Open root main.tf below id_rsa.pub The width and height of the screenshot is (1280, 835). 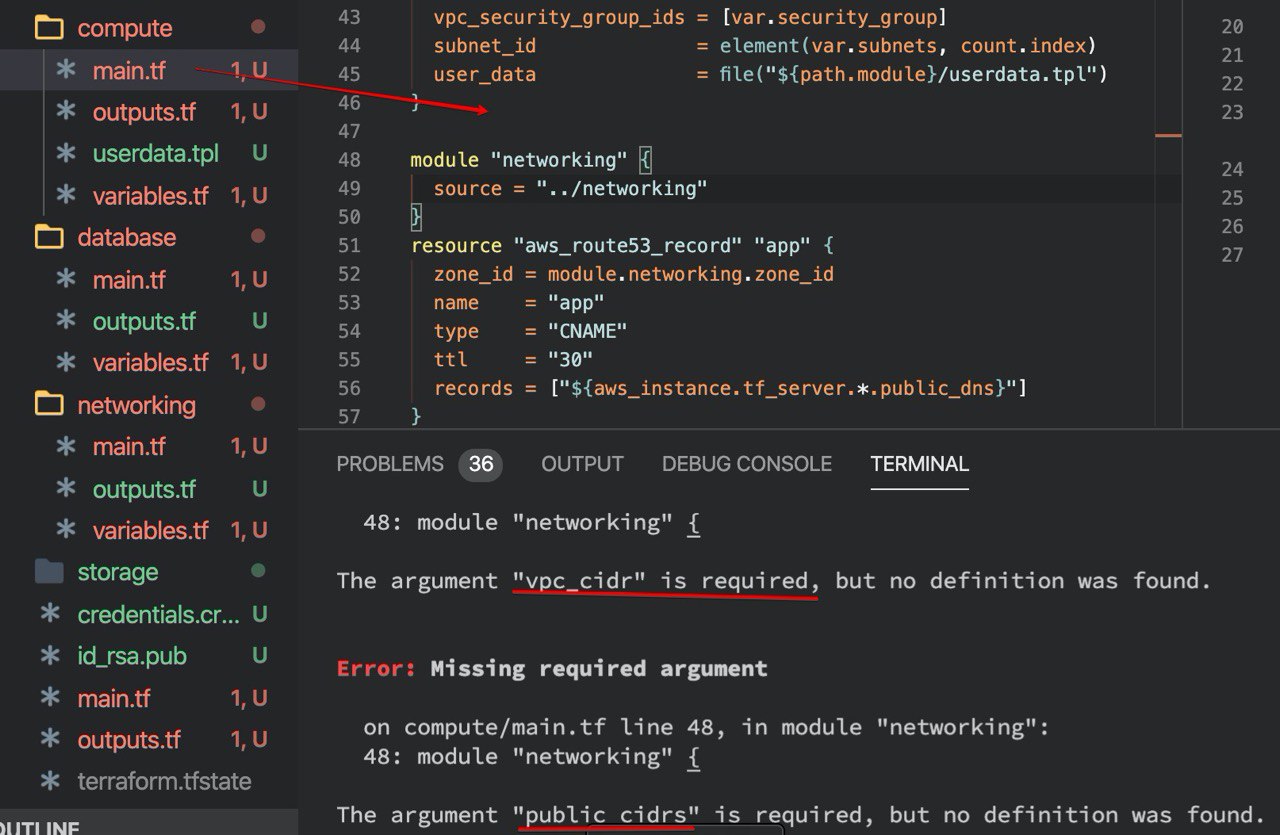(x=113, y=698)
